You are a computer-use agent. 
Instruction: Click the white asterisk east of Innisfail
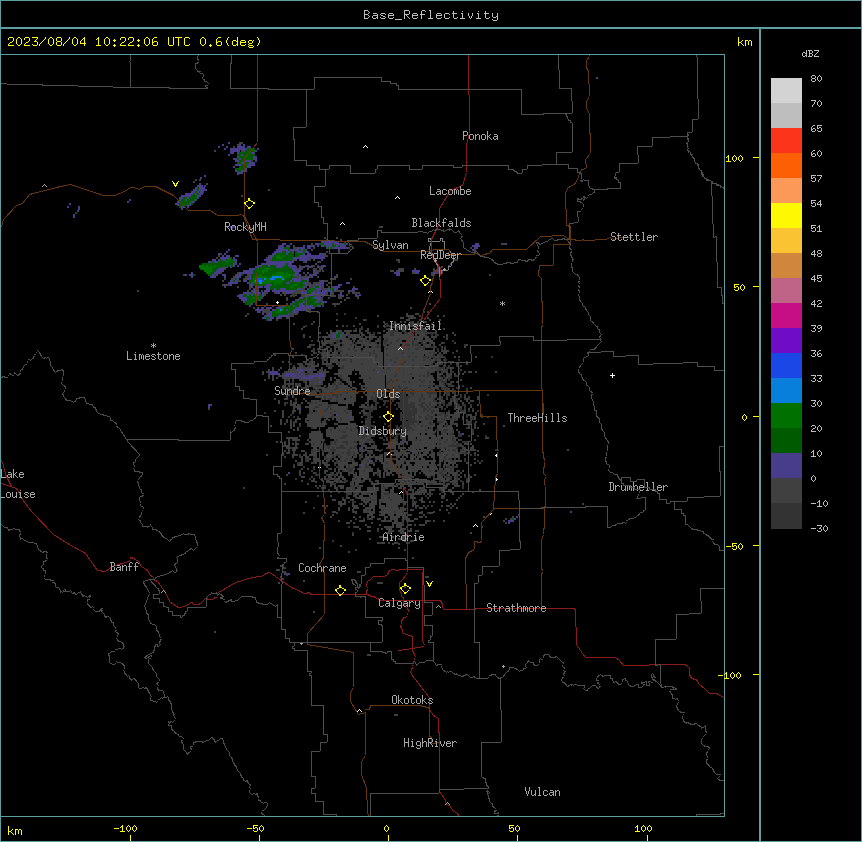502,303
